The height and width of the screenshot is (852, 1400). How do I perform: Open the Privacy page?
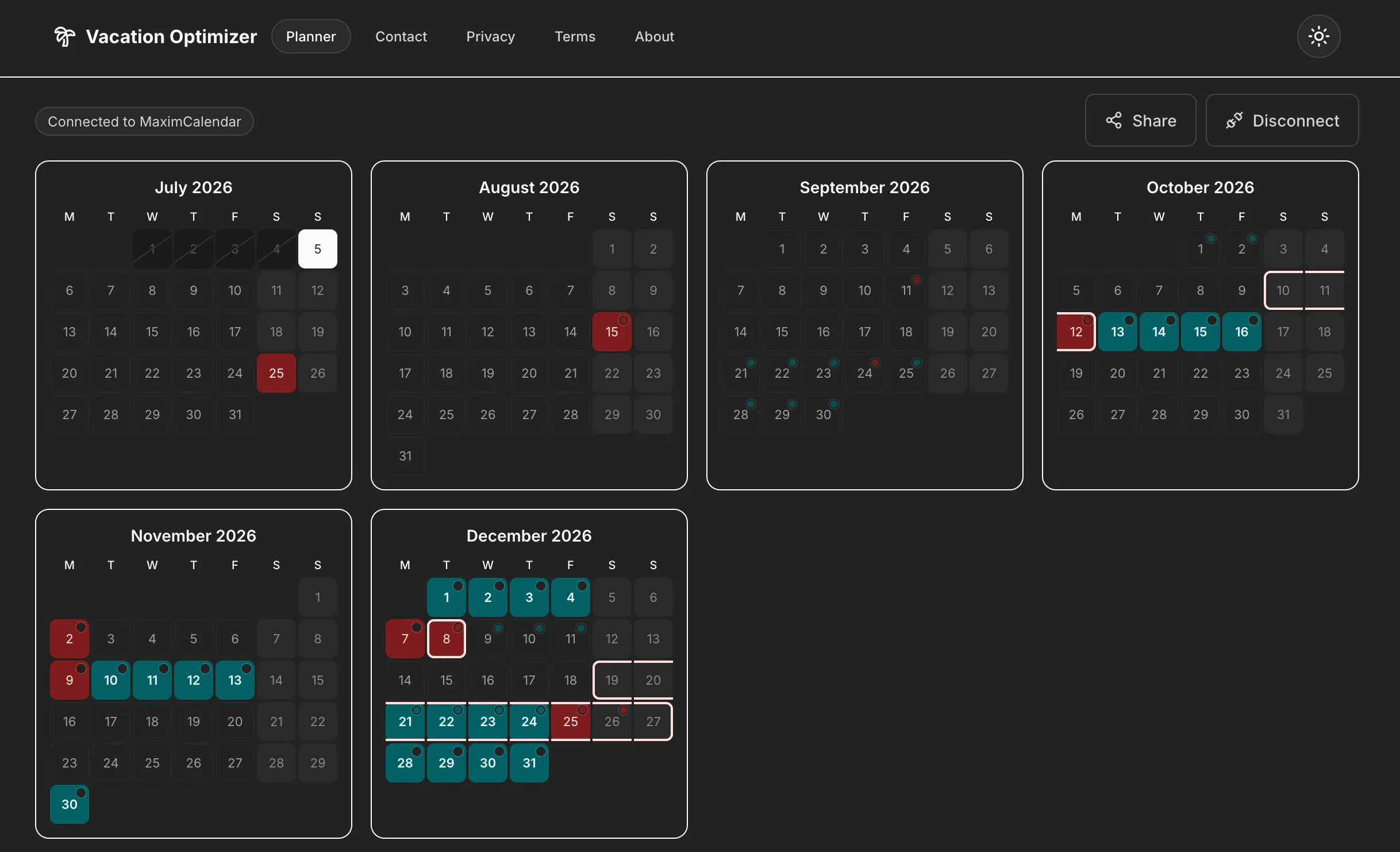pyautogui.click(x=490, y=36)
